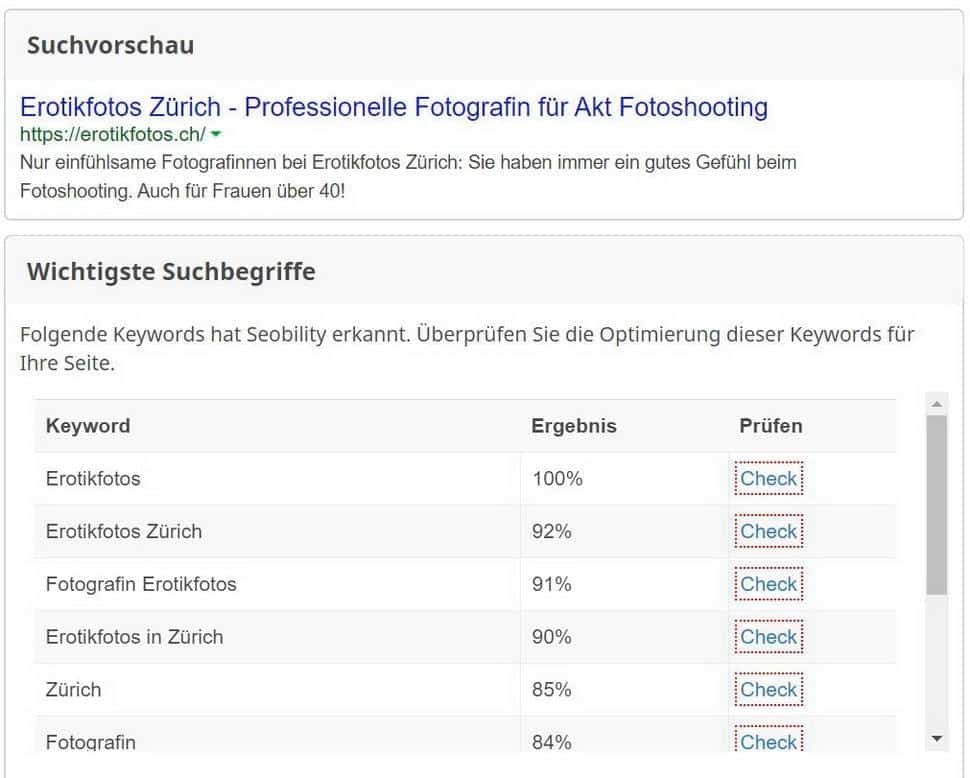Click Check for Fotografin Erotikfotos keyword
The height and width of the screenshot is (778, 970).
coord(768,584)
